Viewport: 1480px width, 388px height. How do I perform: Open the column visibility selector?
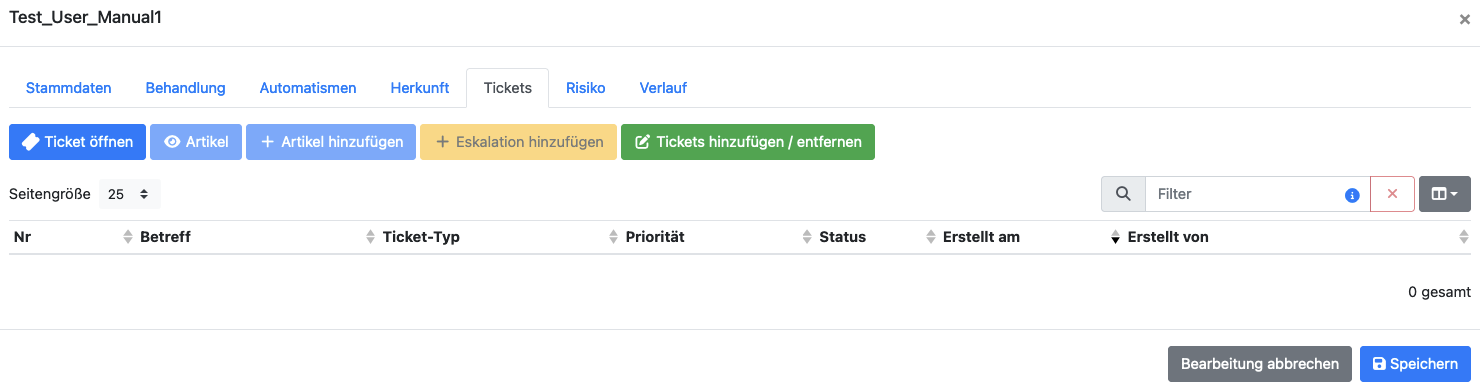[1444, 194]
